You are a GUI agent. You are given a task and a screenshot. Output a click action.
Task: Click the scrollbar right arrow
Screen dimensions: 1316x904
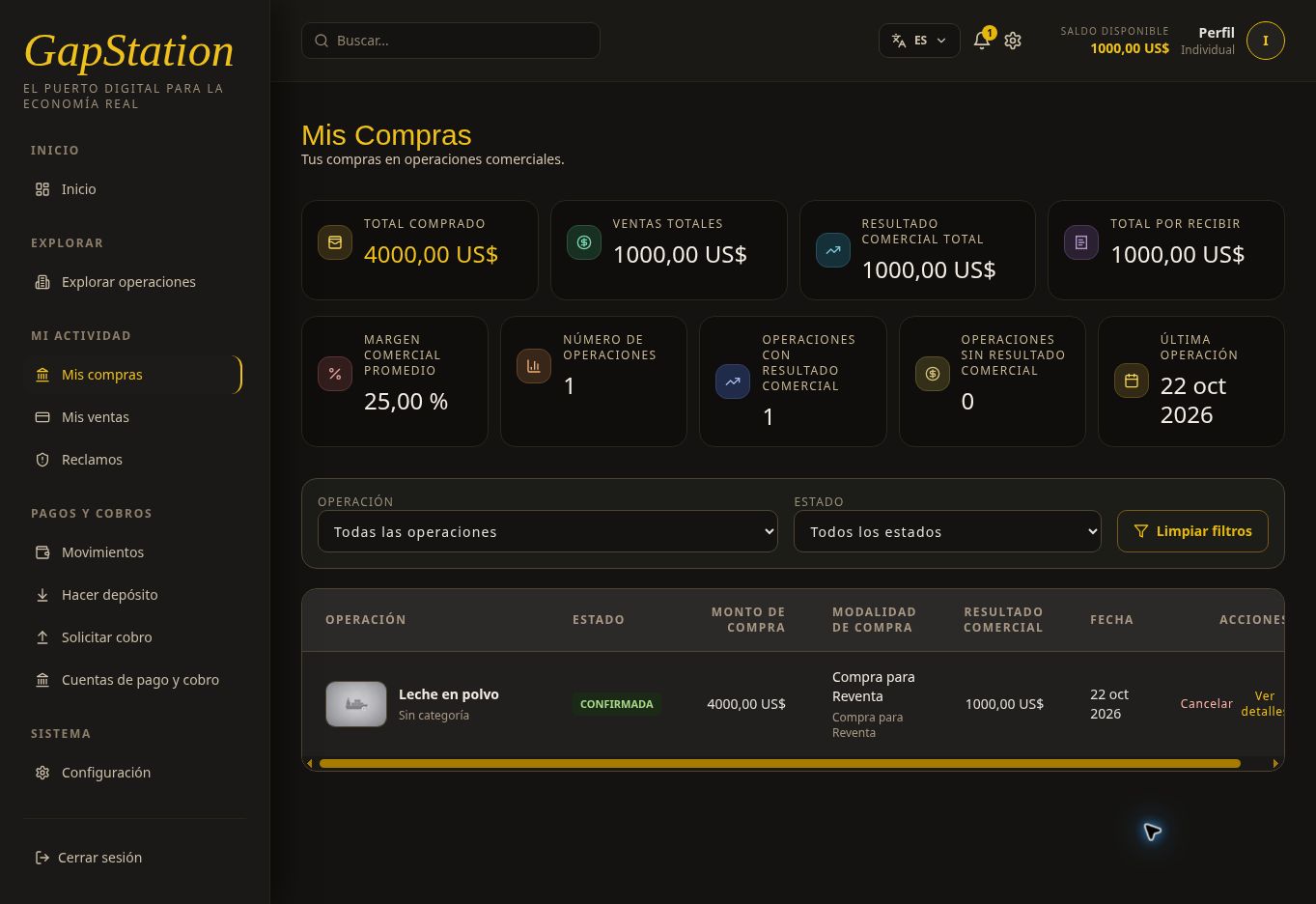(x=1275, y=764)
